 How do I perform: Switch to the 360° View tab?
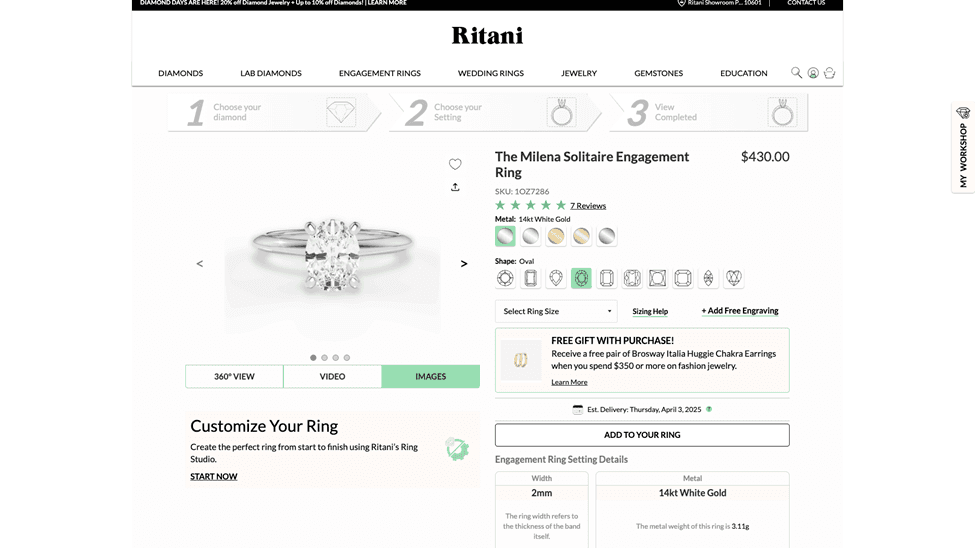pos(234,377)
